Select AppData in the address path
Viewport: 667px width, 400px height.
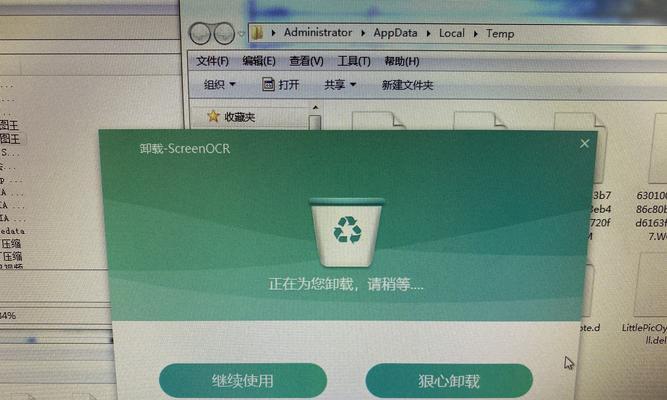point(395,33)
